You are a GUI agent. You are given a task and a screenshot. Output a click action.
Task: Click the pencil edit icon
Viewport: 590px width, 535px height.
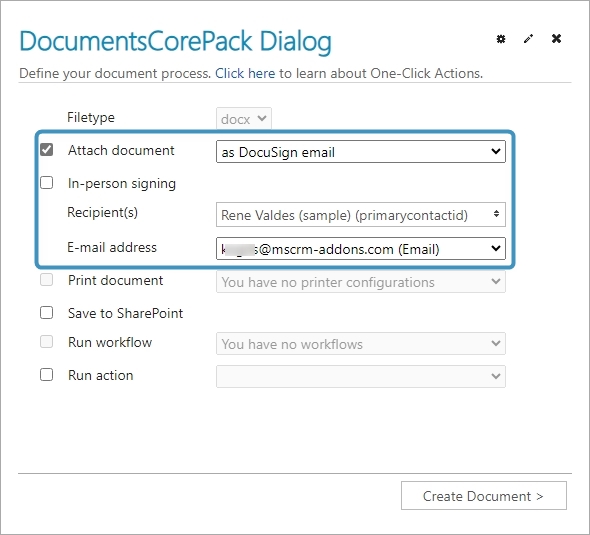pos(528,39)
